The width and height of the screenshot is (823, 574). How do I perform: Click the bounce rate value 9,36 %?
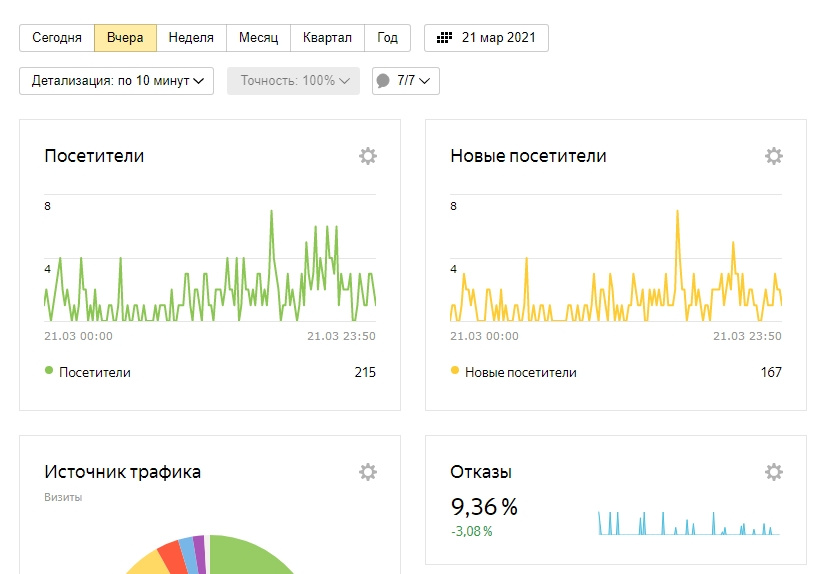click(484, 507)
